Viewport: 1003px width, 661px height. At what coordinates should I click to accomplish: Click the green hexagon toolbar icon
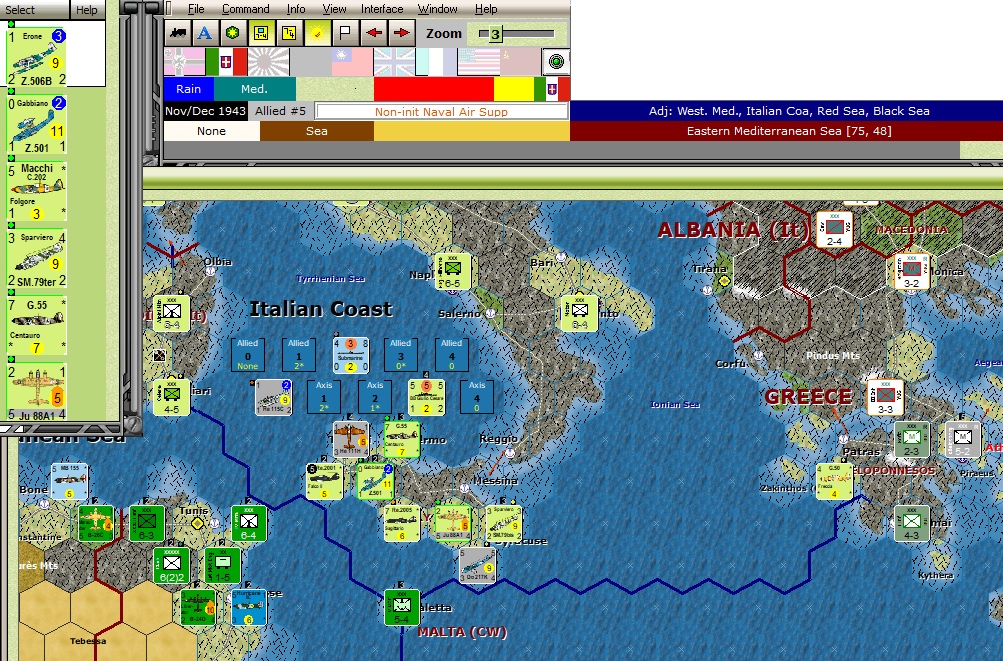pos(233,33)
